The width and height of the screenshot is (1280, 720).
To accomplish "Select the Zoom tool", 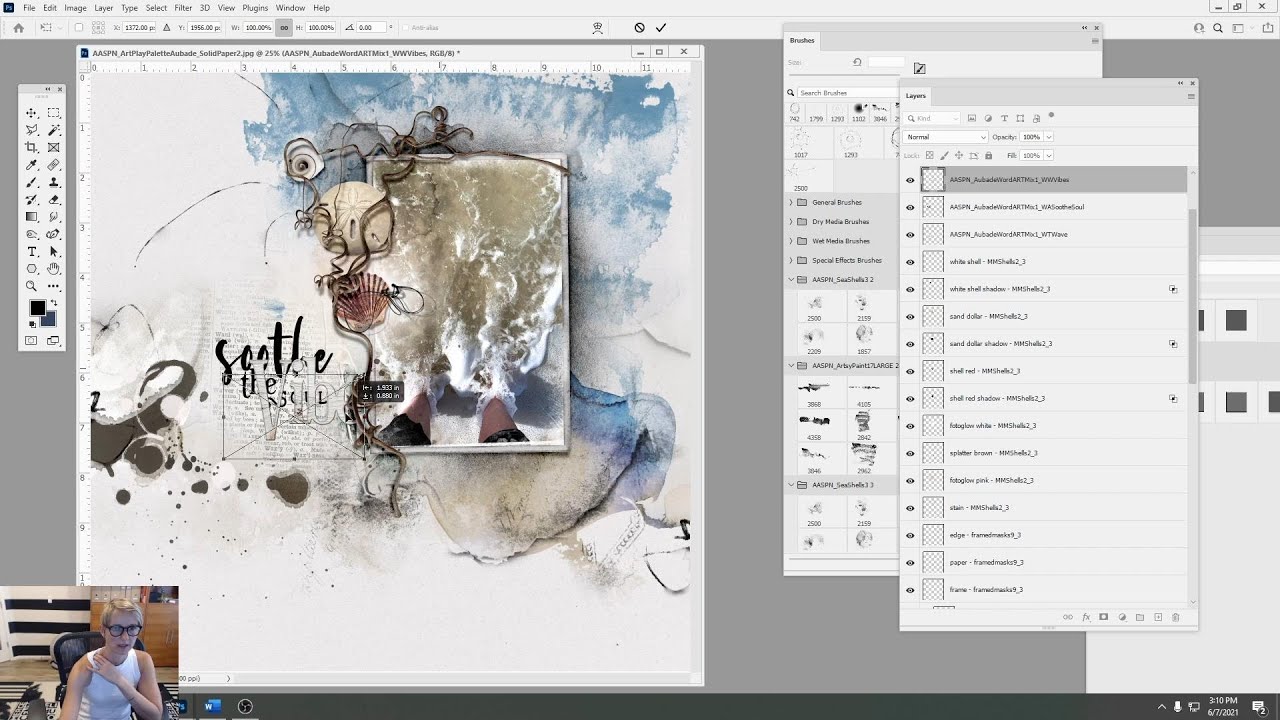I will [32, 286].
